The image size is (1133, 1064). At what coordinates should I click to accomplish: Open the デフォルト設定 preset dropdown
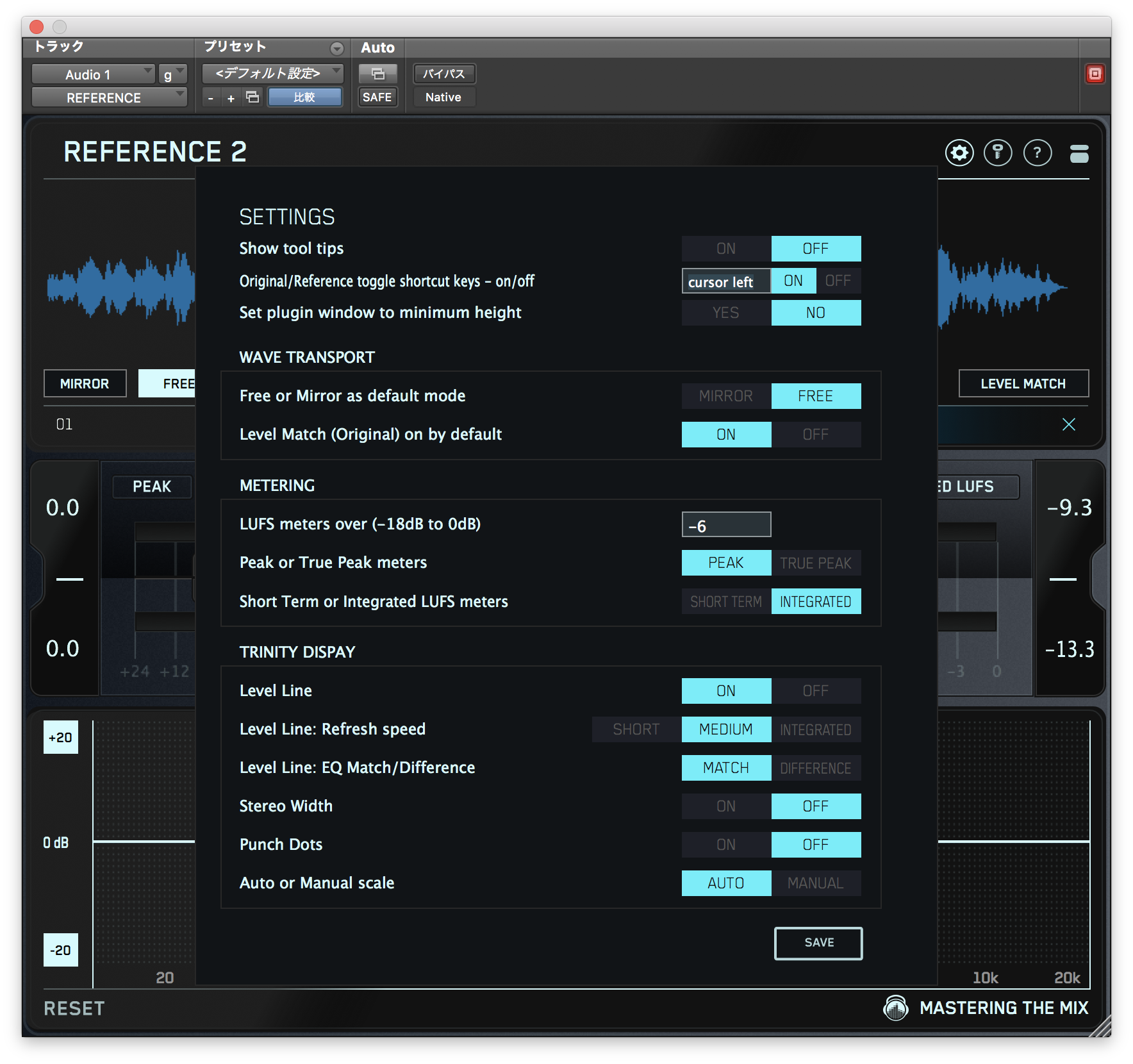click(271, 73)
